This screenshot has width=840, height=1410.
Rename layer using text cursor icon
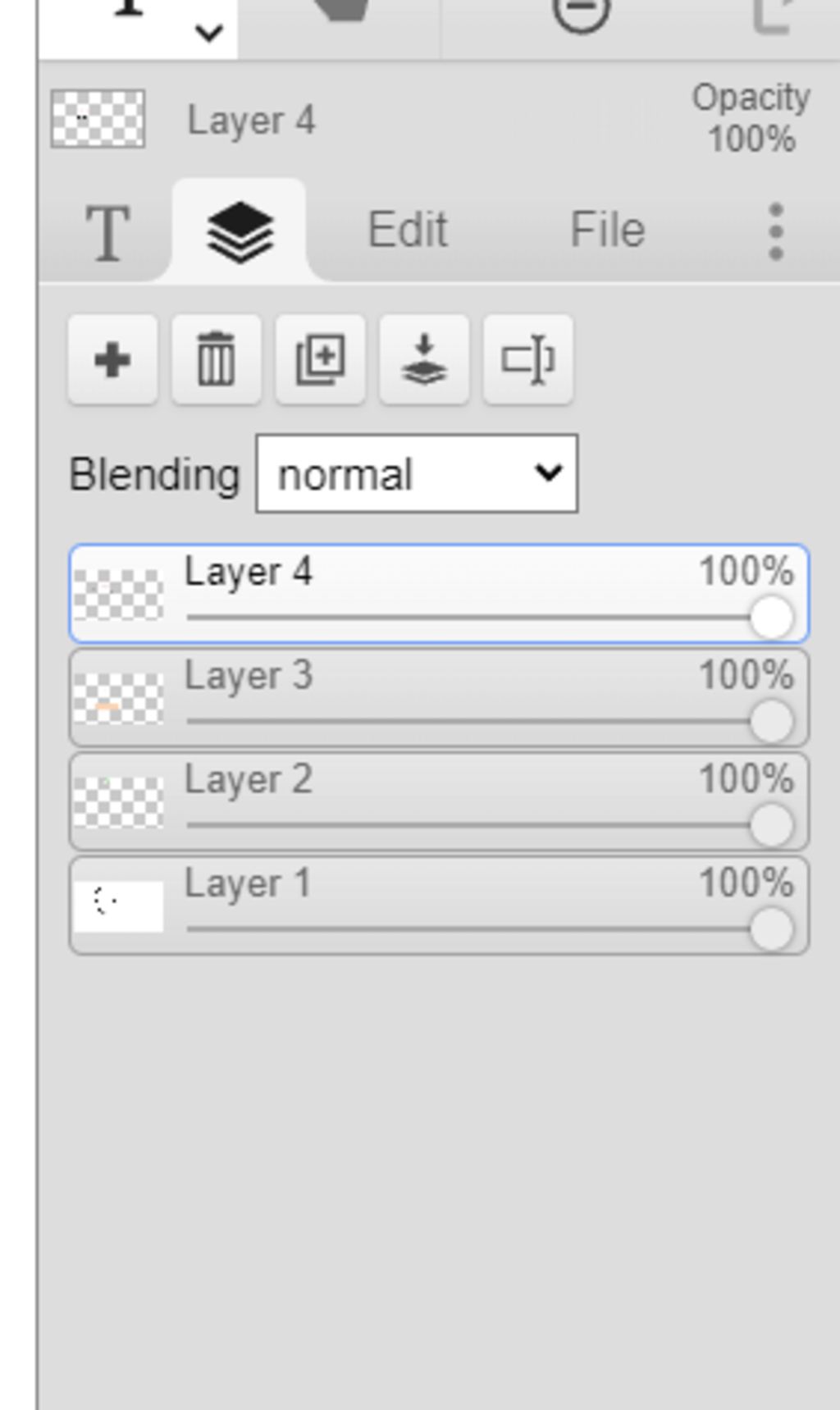coord(528,360)
